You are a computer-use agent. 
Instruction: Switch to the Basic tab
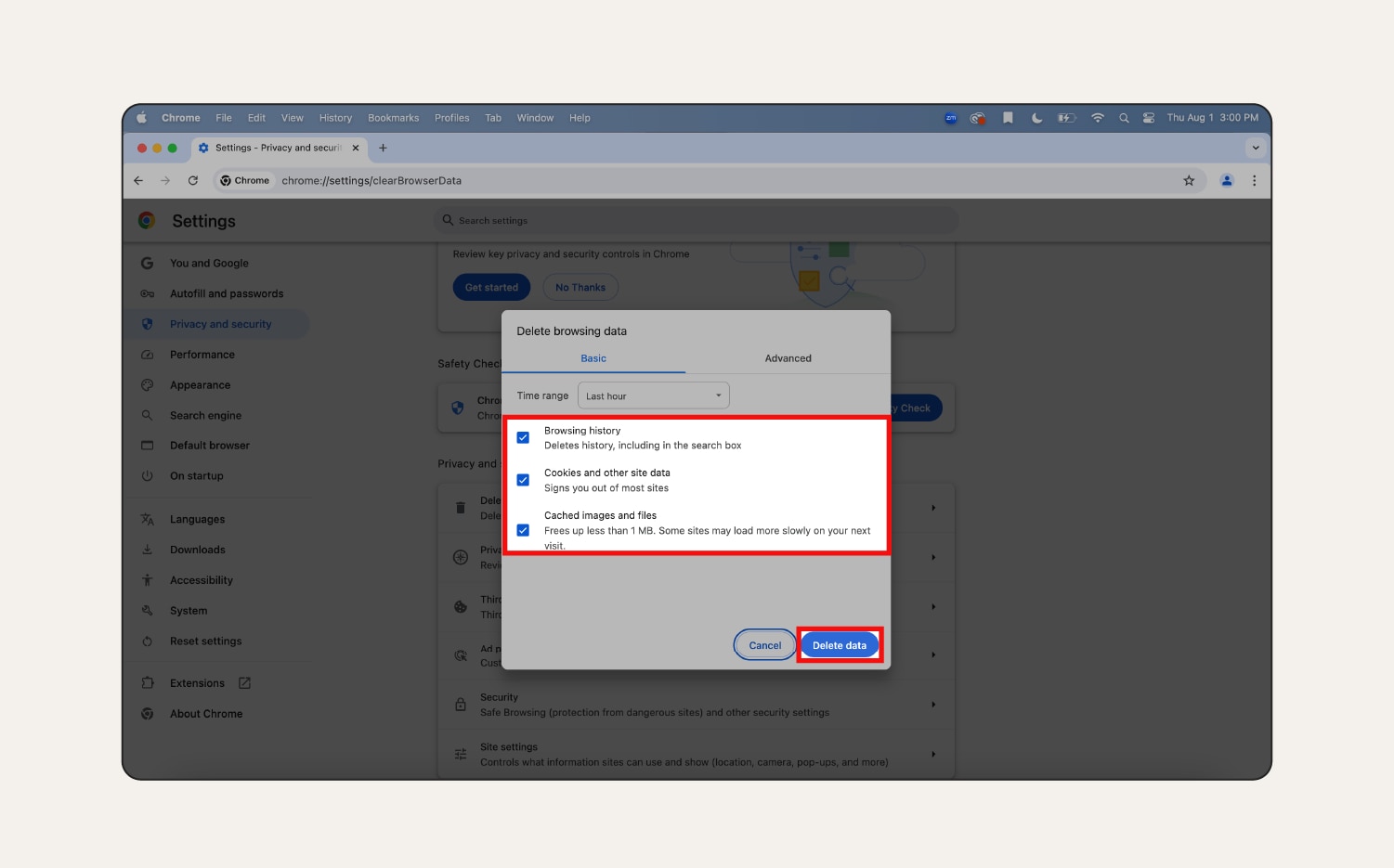point(593,358)
